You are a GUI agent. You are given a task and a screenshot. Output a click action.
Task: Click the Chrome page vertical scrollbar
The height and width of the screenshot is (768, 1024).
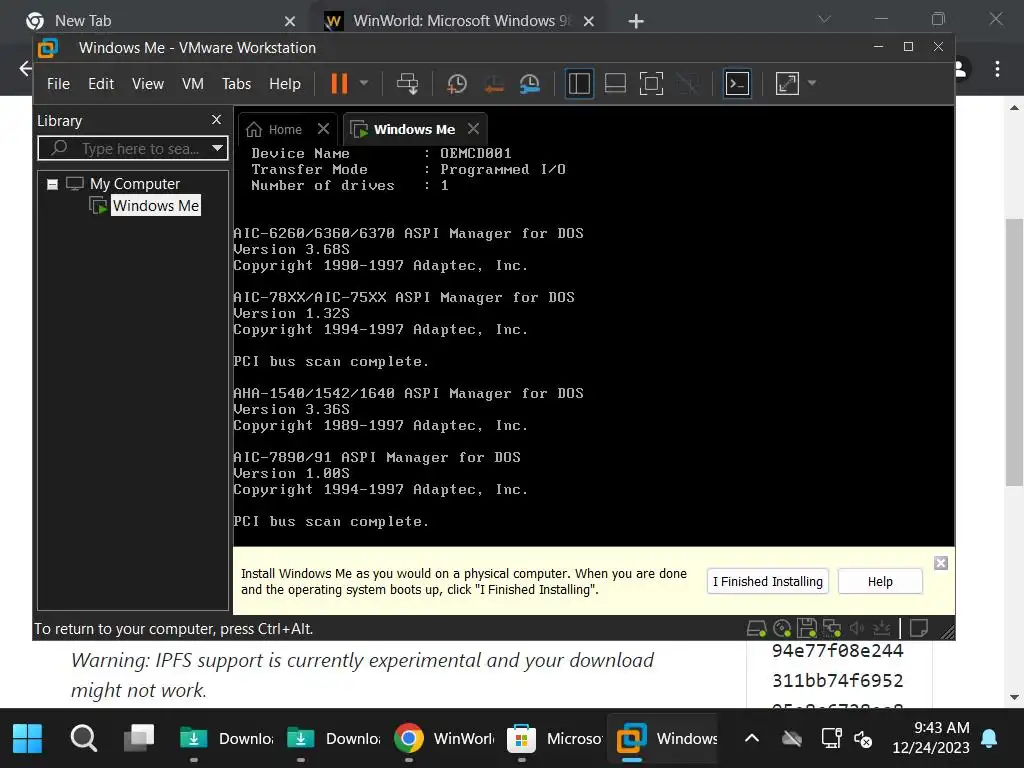click(x=1014, y=353)
